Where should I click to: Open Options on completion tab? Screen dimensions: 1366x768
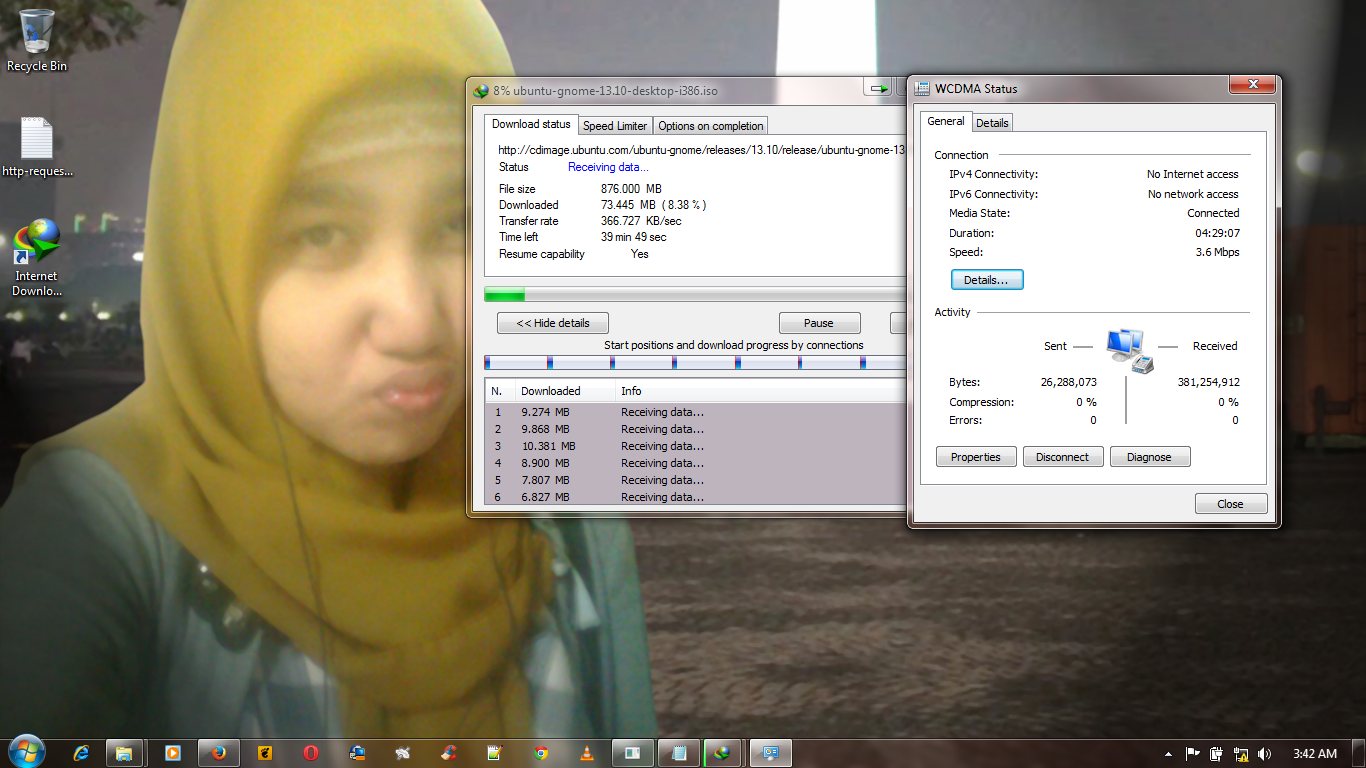click(711, 126)
